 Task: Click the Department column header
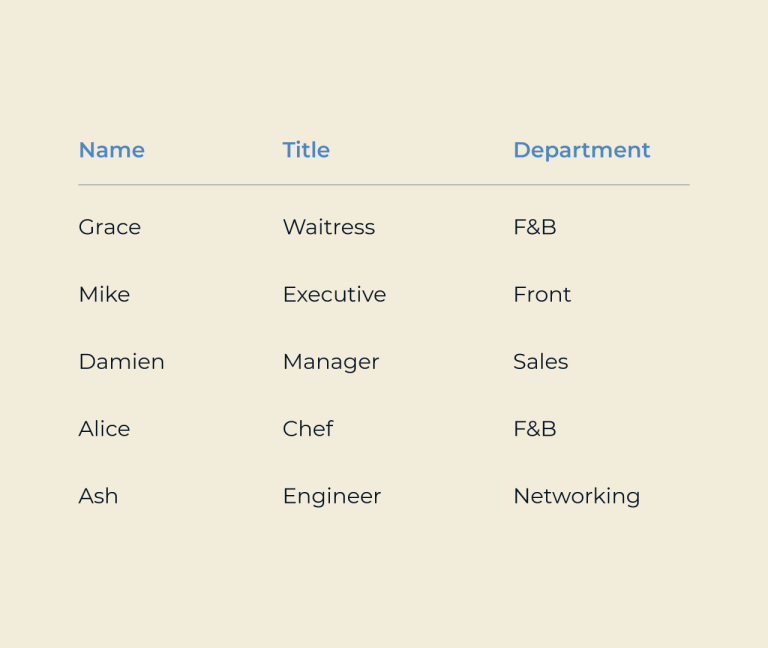tap(582, 150)
